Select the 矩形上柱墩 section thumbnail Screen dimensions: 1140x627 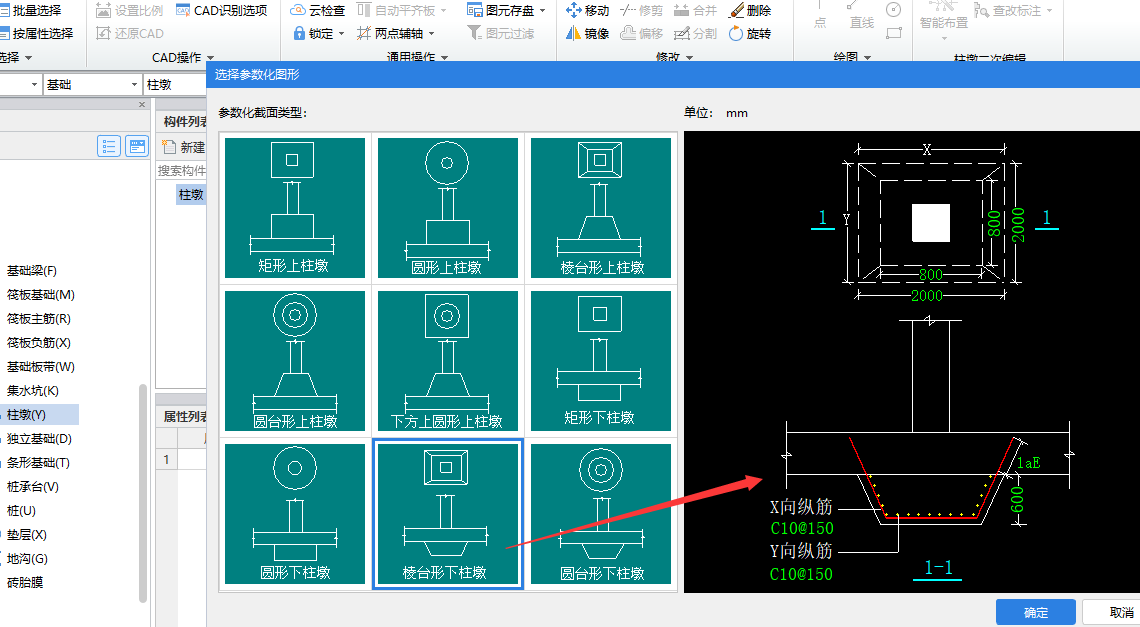[294, 208]
